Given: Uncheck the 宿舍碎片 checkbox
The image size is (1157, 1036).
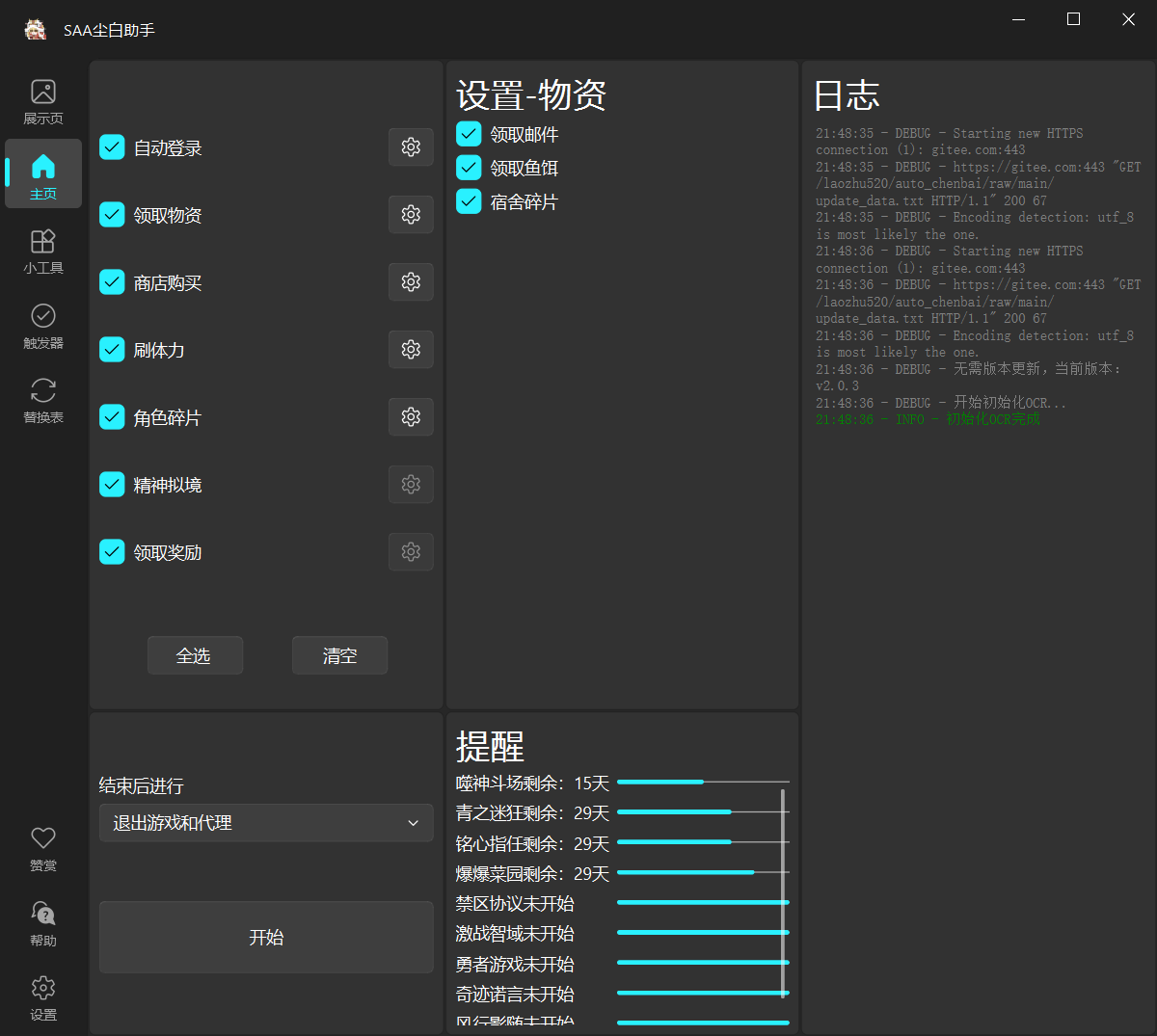Looking at the screenshot, I should [x=469, y=201].
